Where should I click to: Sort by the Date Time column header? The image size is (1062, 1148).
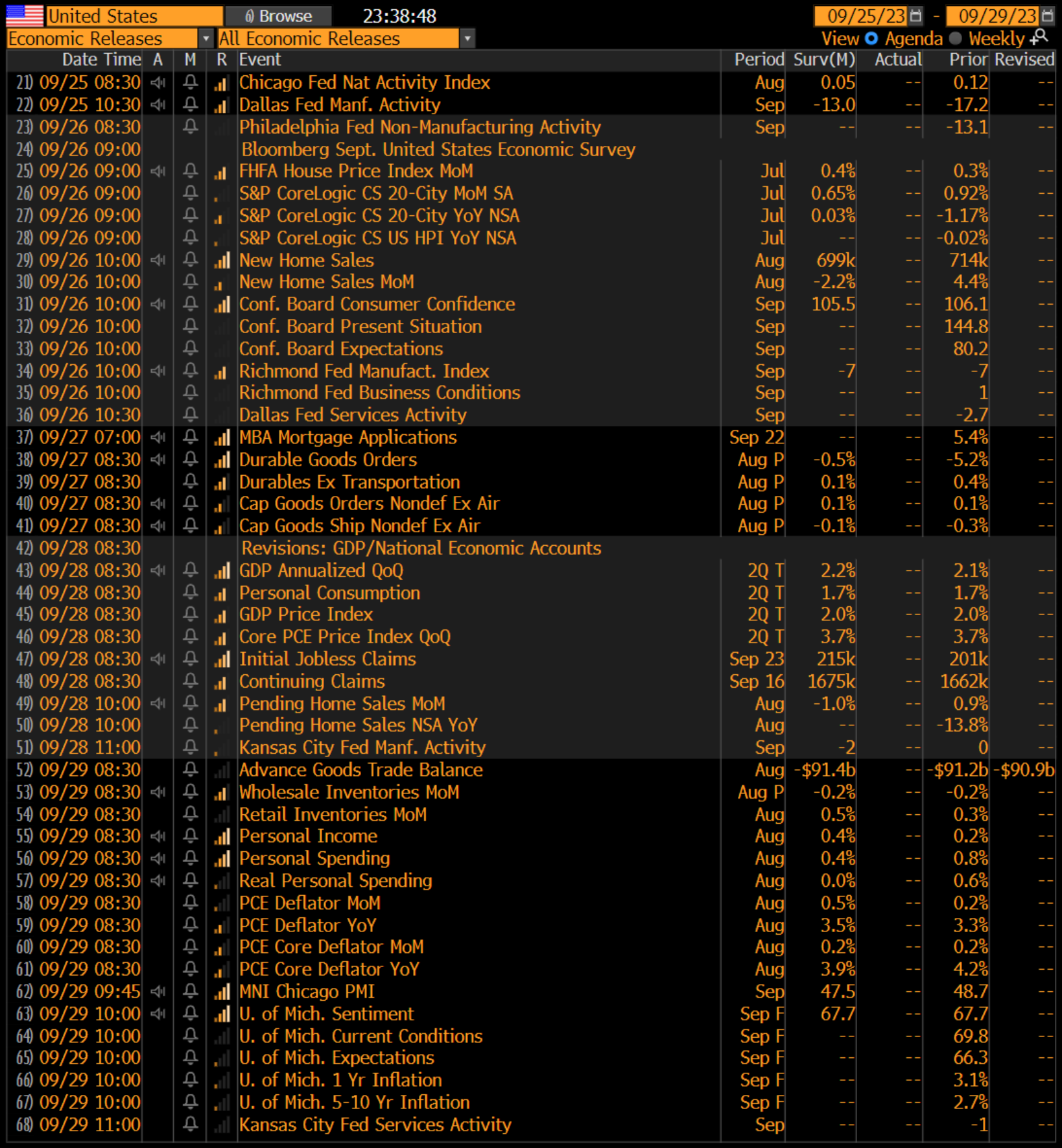(102, 60)
